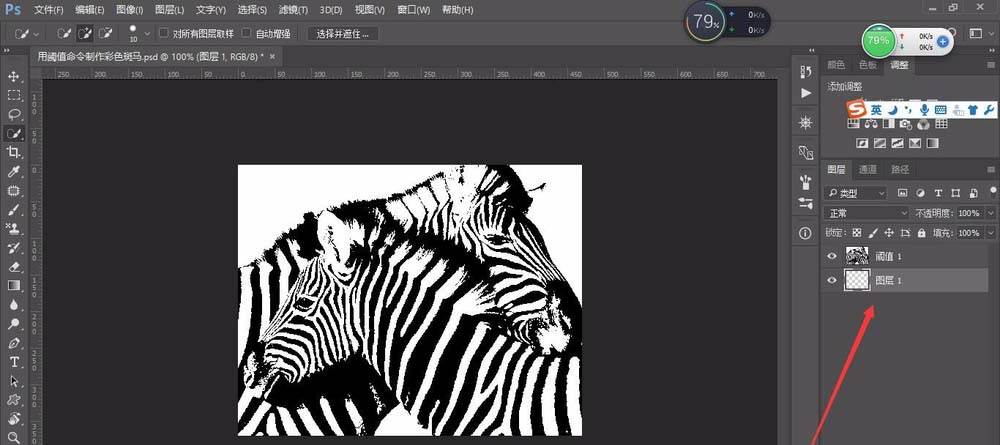Select the Rectangular Marquee tool
Screen dimensions: 1000x445
pyautogui.click(x=14, y=96)
